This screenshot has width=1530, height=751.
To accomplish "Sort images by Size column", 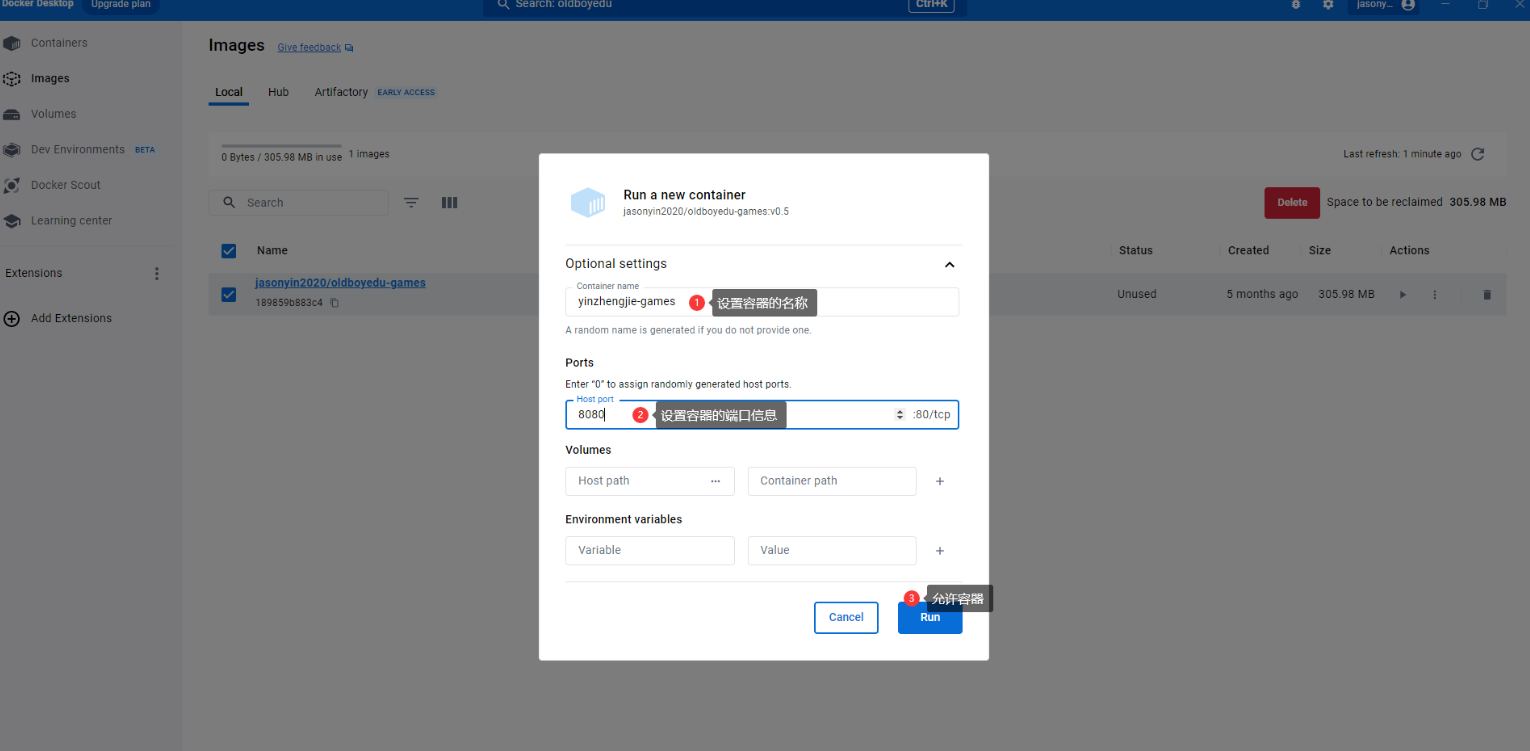I will pos(1320,251).
